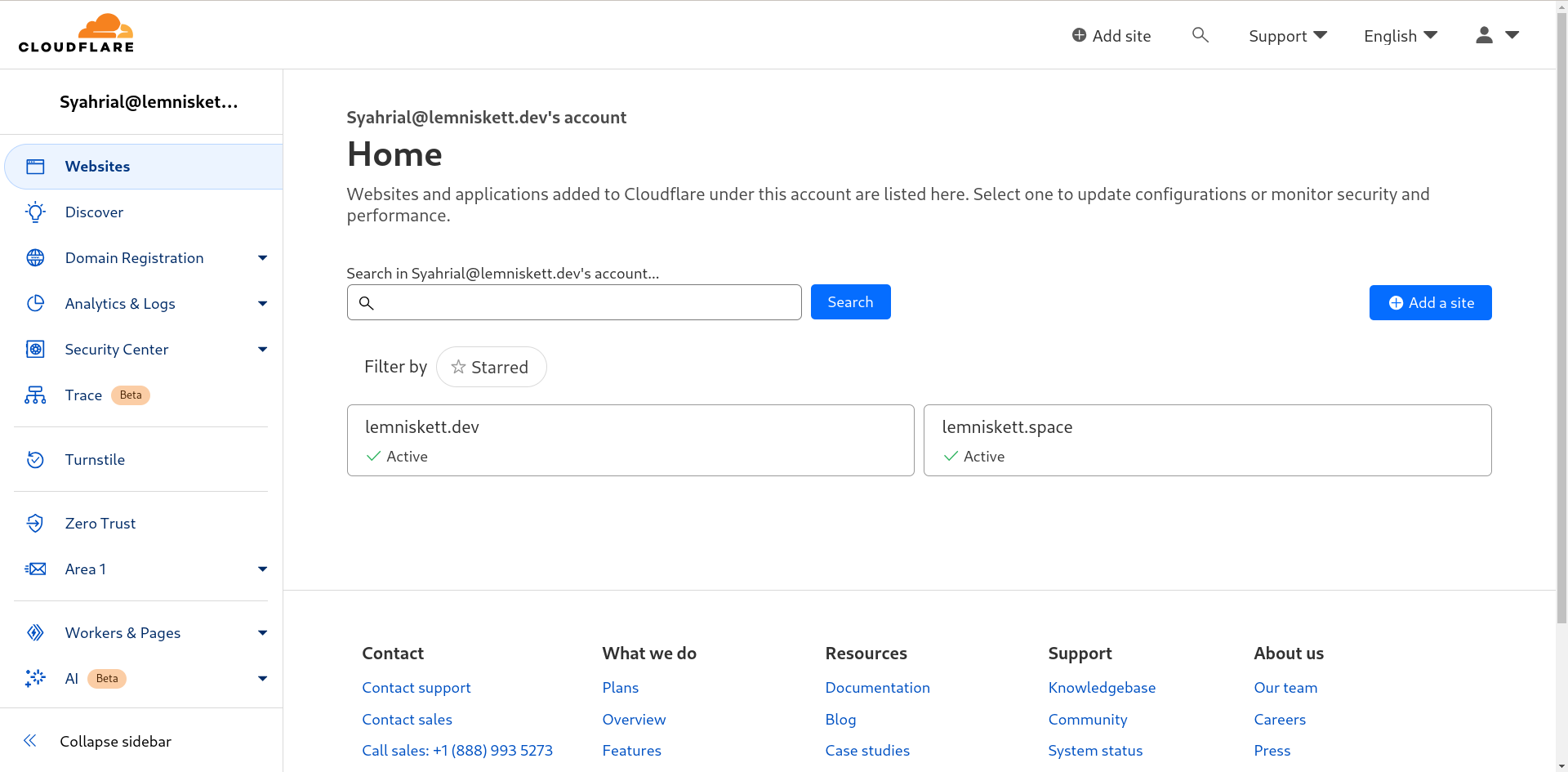Open the Careers link

(x=1280, y=720)
